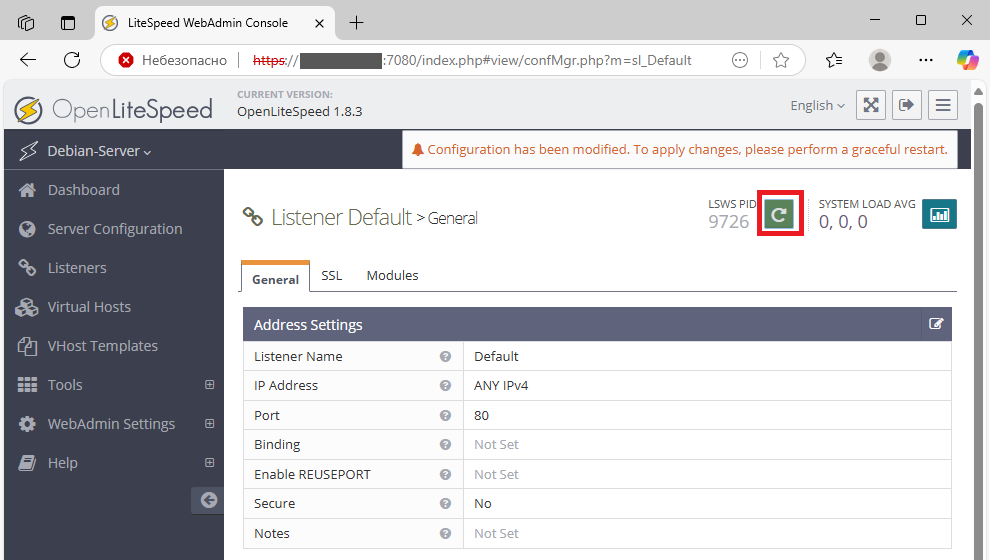Click the OpenLiteSpeed logo
Image resolution: width=990 pixels, height=560 pixels.
pos(114,110)
